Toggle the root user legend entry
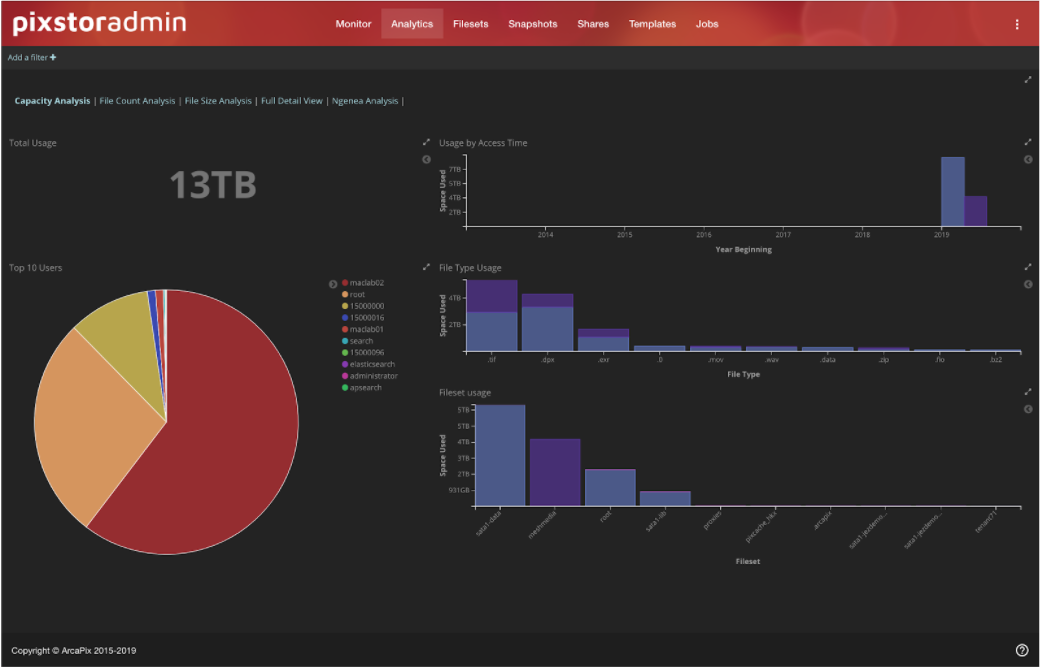This screenshot has width=1041, height=670. [357, 294]
